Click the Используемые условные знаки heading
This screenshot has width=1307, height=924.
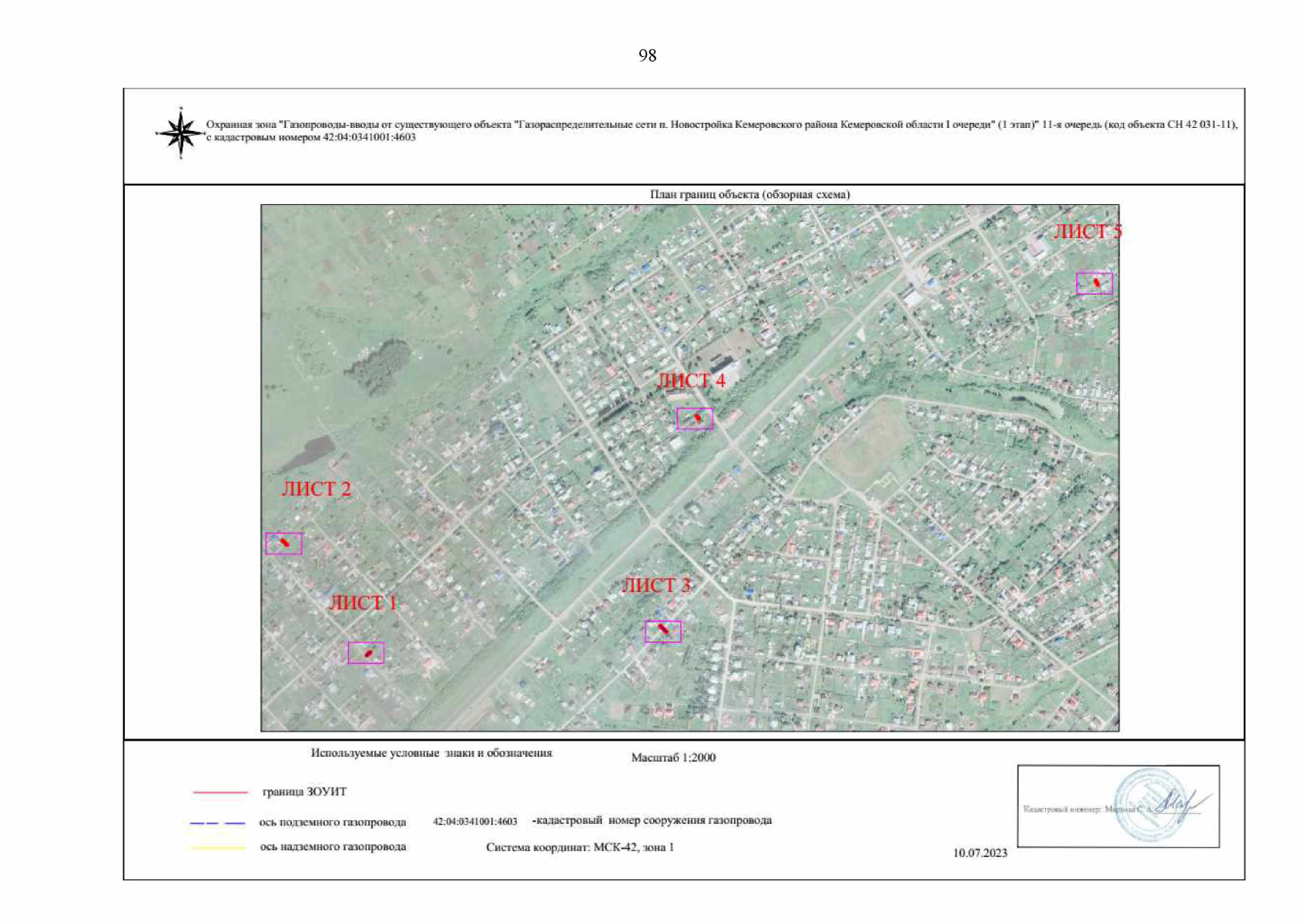tap(431, 753)
